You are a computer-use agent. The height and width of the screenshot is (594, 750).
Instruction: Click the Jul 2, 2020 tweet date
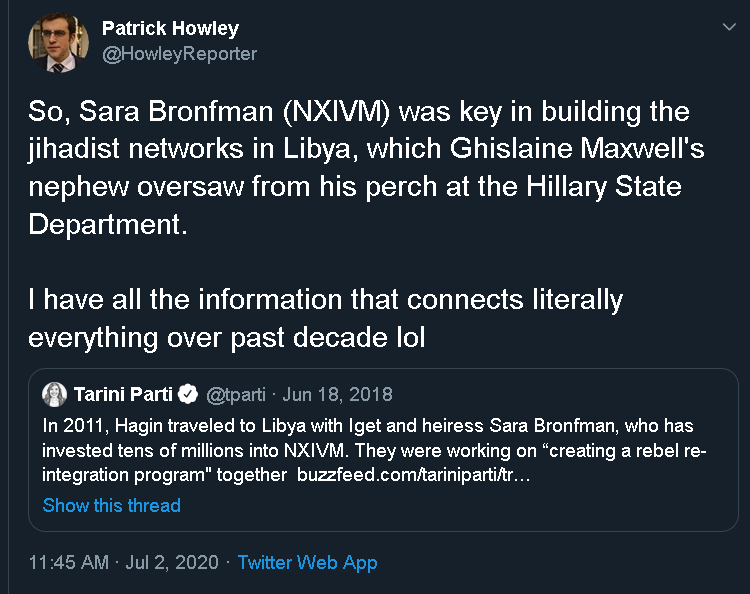171,563
